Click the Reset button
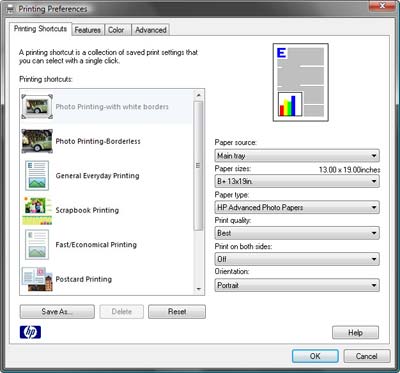The image size is (400, 373). (x=177, y=312)
